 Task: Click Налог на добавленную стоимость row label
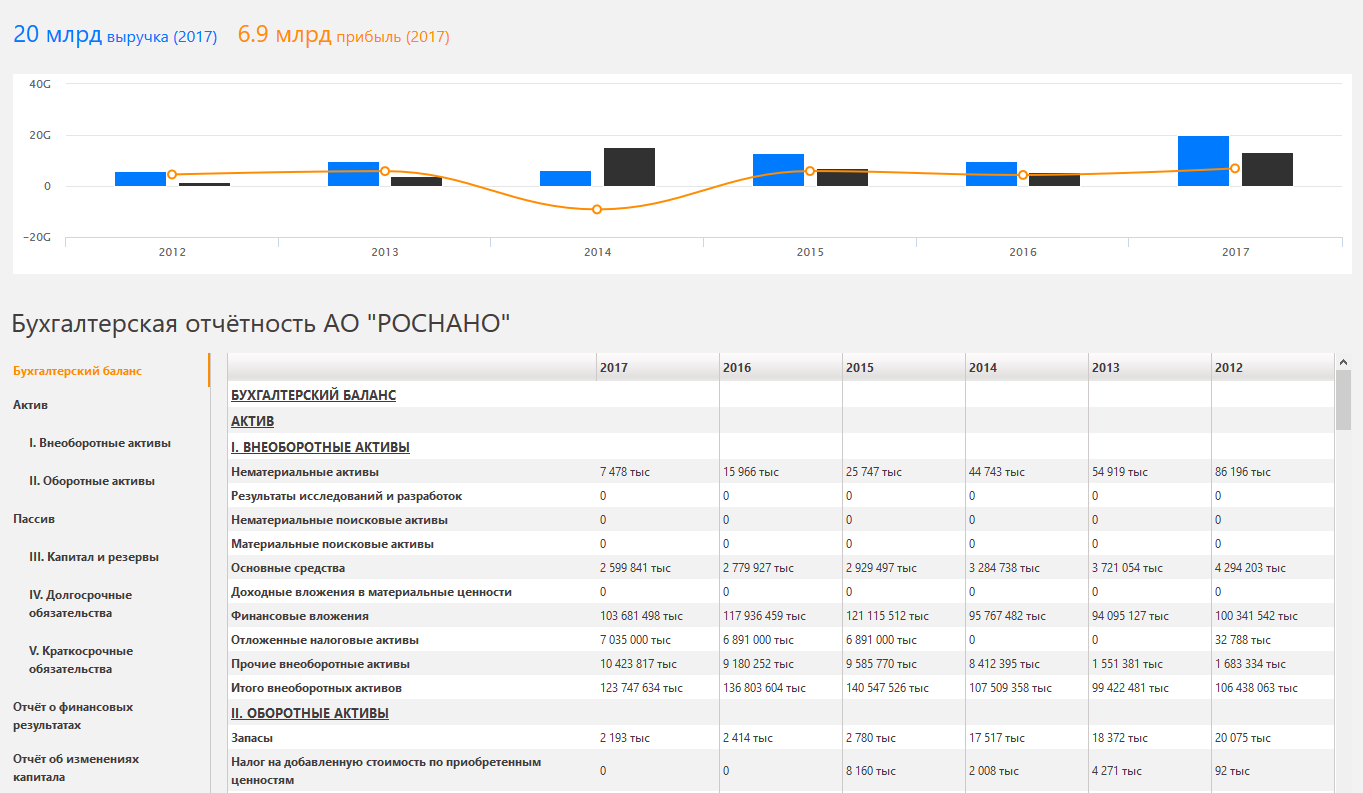[x=386, y=771]
